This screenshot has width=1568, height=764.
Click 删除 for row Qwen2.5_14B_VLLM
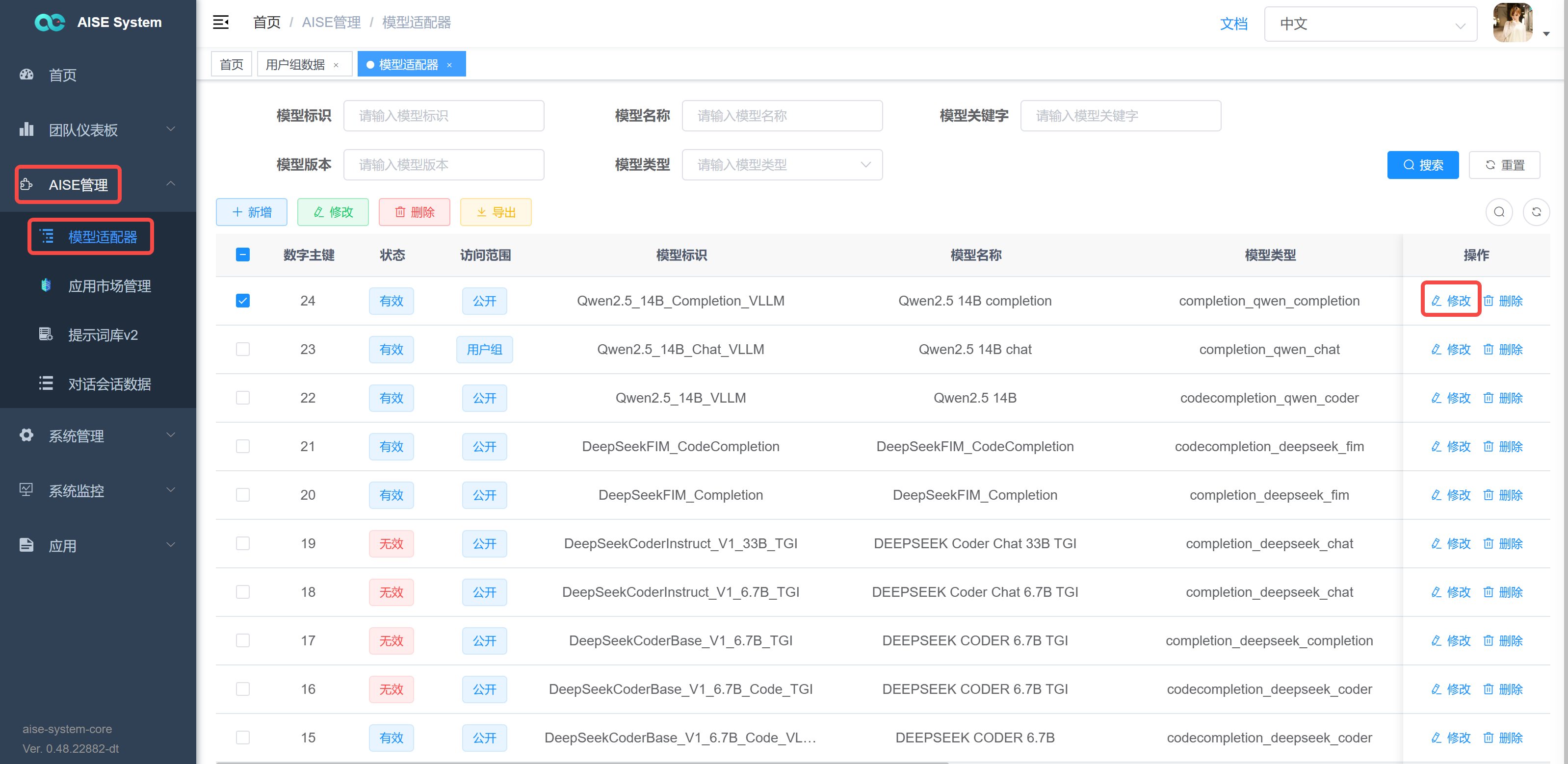[x=1503, y=398]
